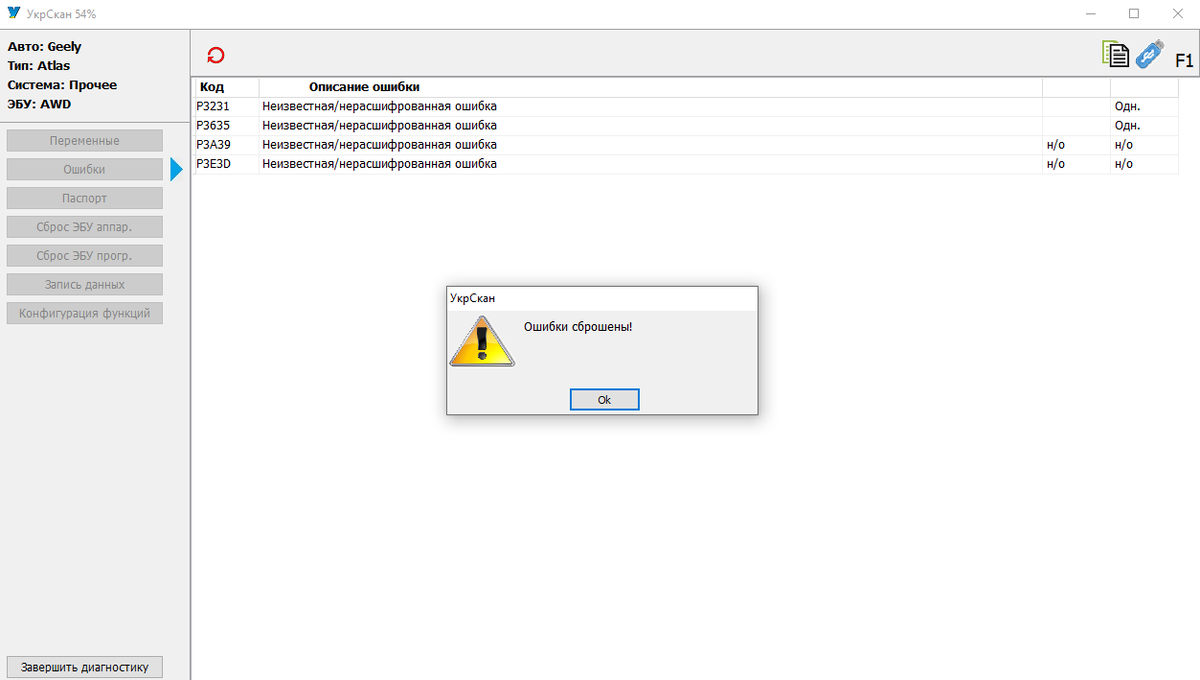Click the red refresh errors icon

coord(215,56)
